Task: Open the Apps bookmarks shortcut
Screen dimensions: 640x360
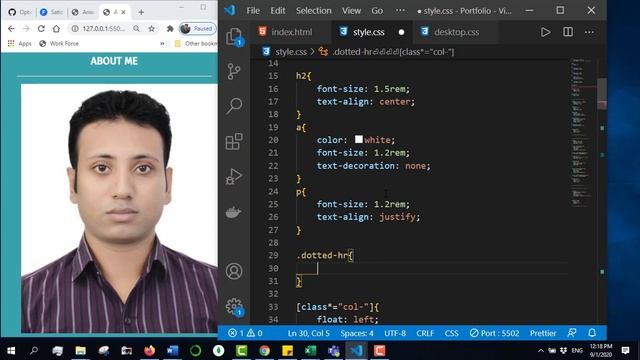Action: [19, 43]
